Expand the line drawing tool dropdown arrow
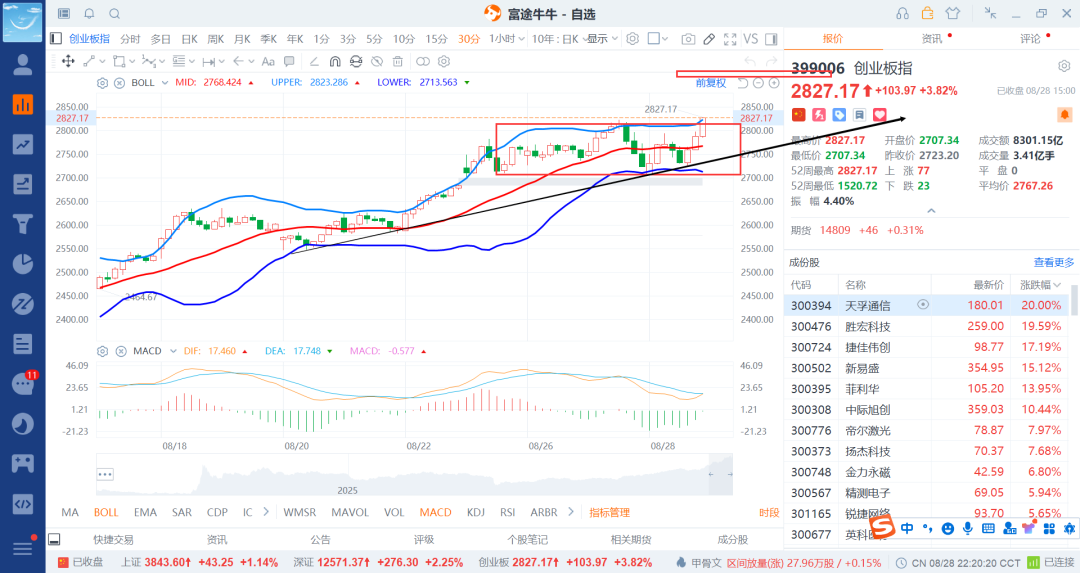1080x573 pixels. (x=103, y=61)
